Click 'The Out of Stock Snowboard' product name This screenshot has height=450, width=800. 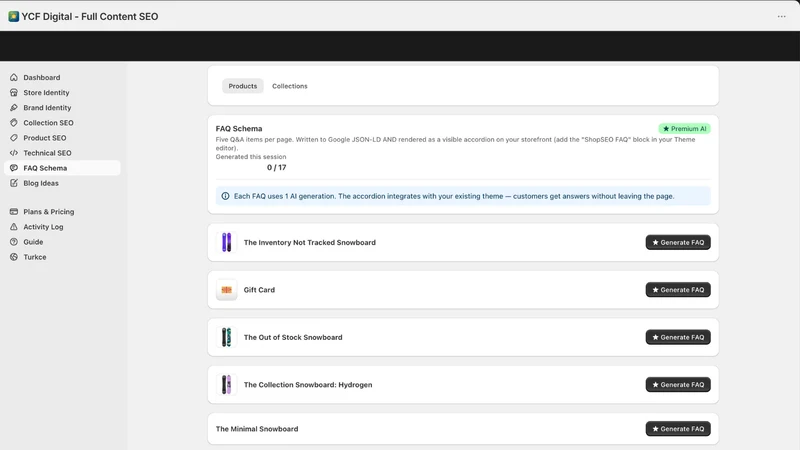293,337
